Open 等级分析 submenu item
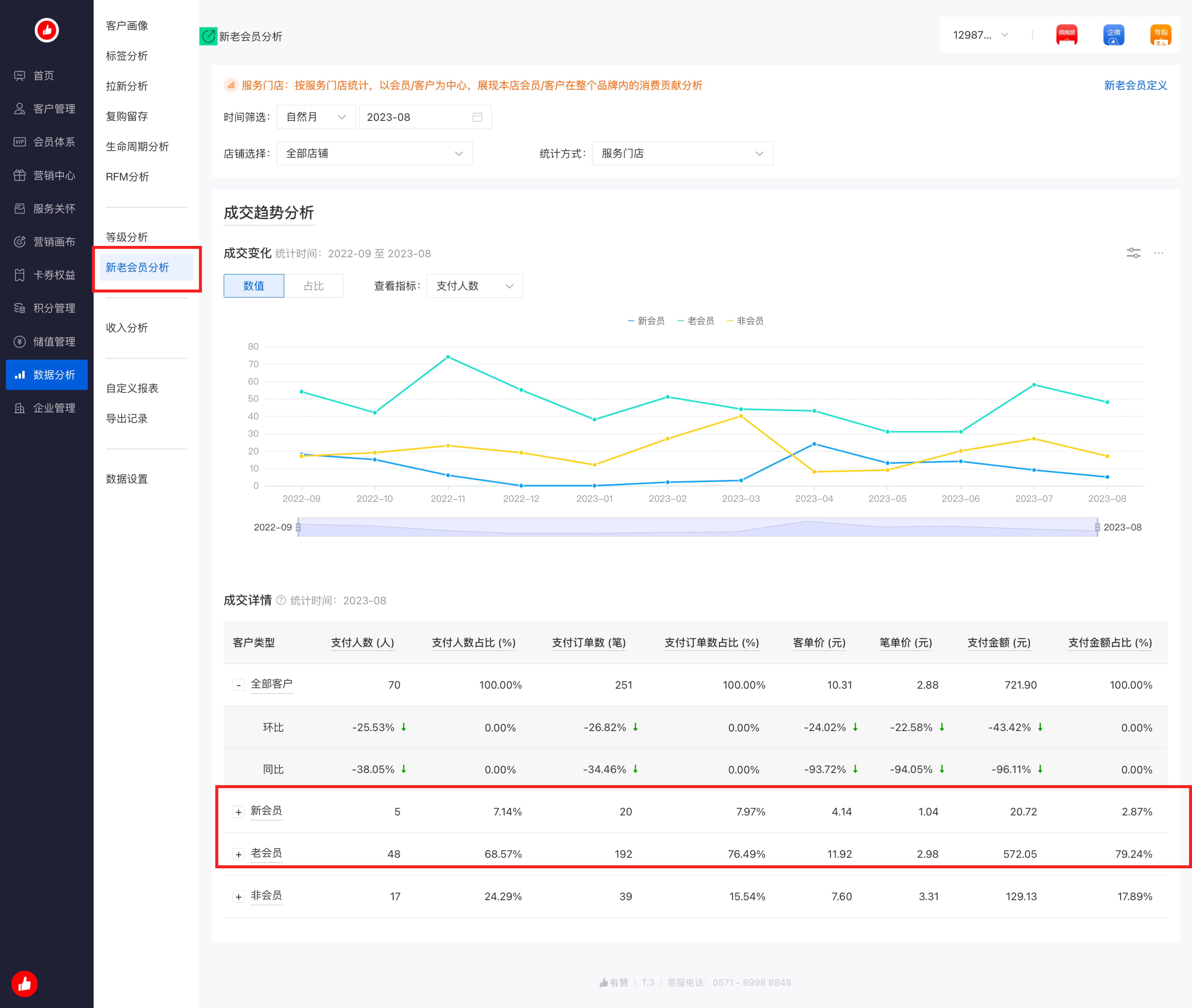The height and width of the screenshot is (1008, 1192). (127, 237)
